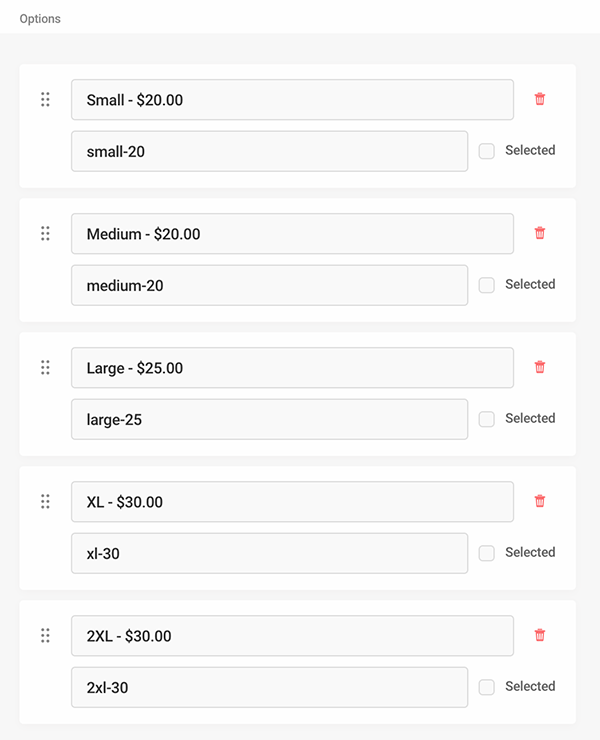The image size is (600, 740).
Task: Delete the 2XL - $30.00 option
Action: tap(540, 635)
